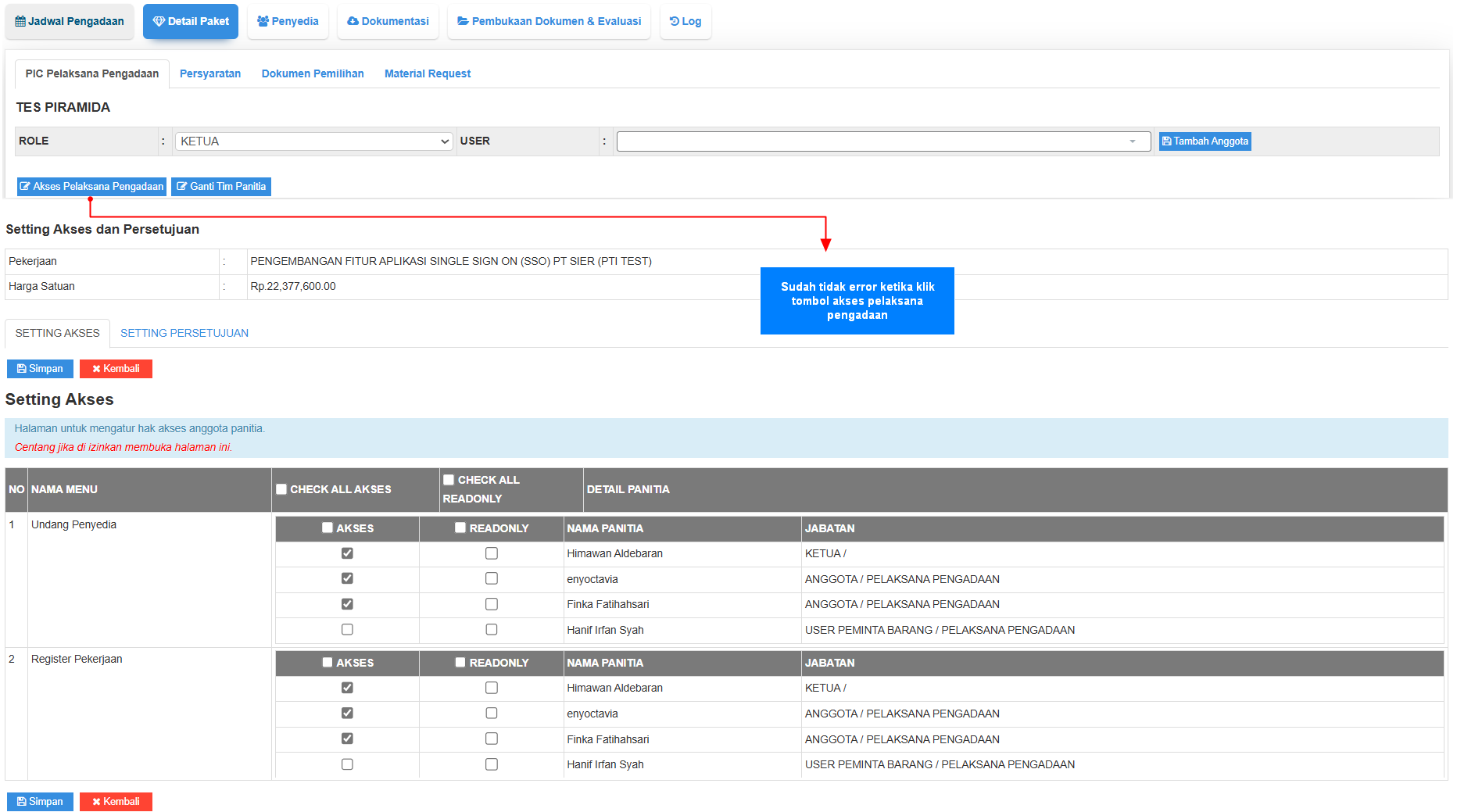Click Akses Pelaksana Pengadaan edit button

pyautogui.click(x=91, y=187)
